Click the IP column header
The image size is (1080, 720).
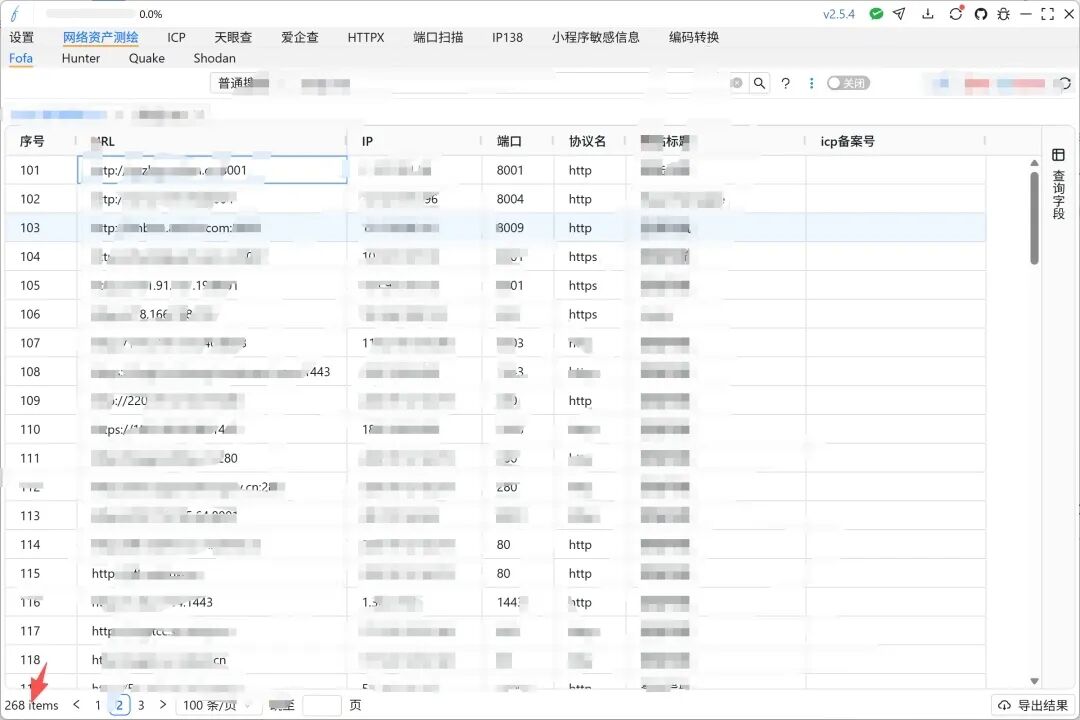pos(367,141)
